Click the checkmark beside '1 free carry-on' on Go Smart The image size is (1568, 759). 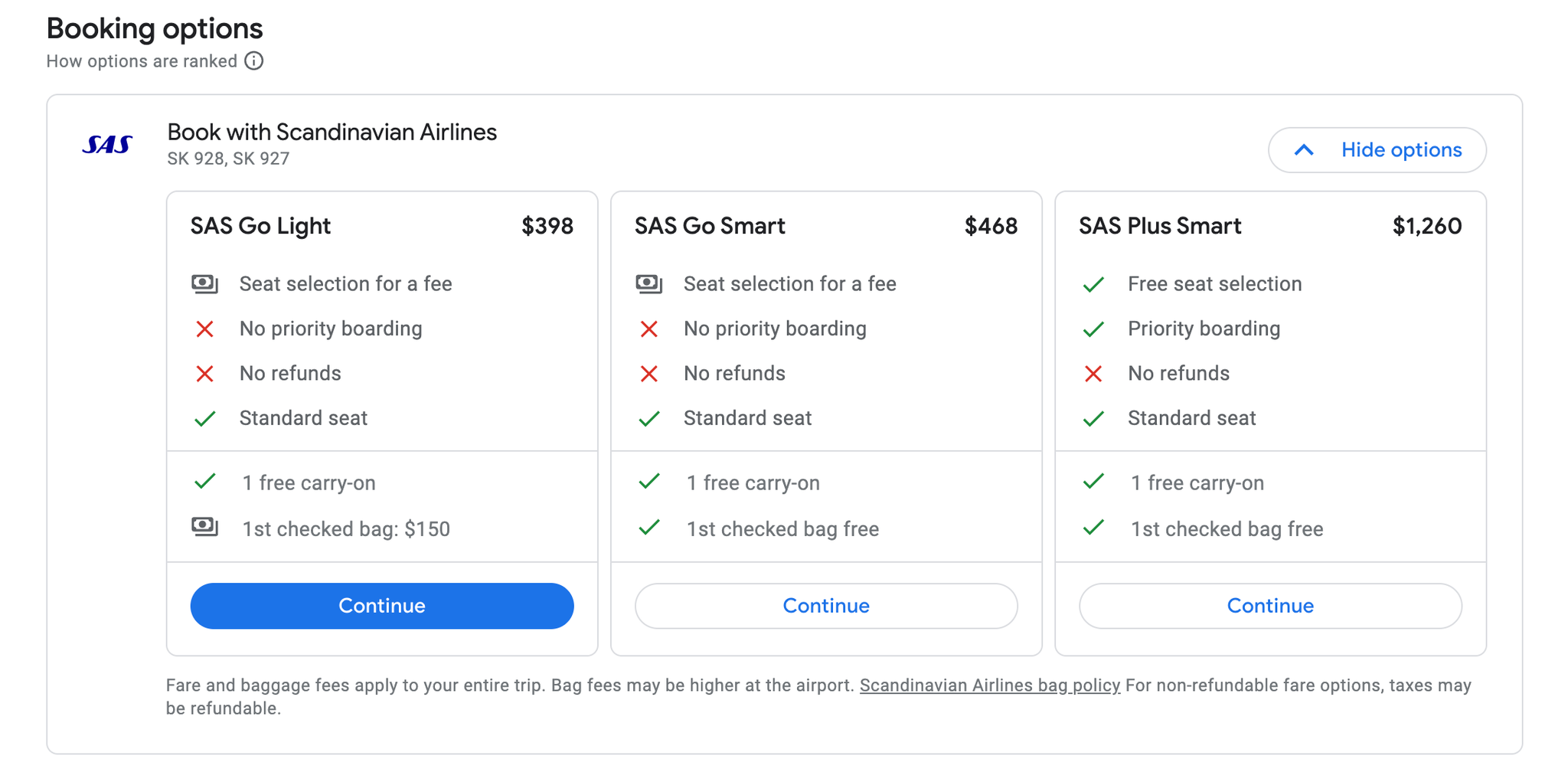pos(649,482)
